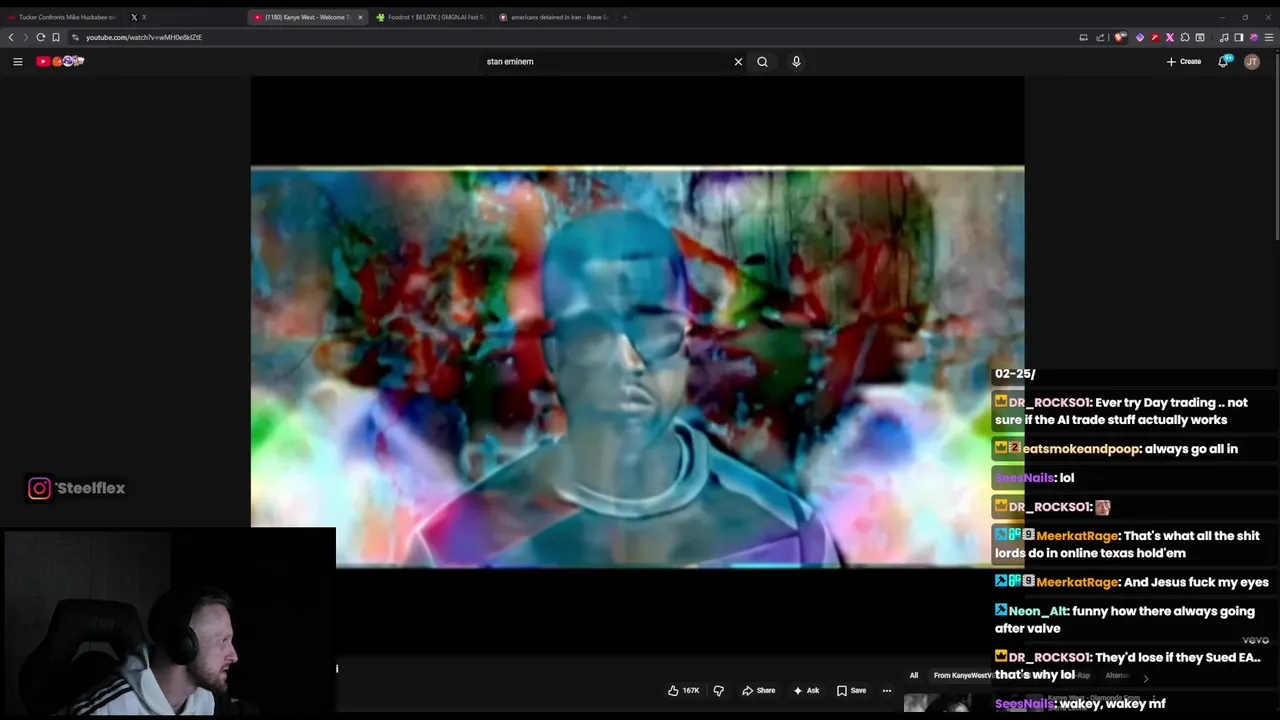Open the browser hamburger menu
1280x720 pixels.
(1269, 37)
